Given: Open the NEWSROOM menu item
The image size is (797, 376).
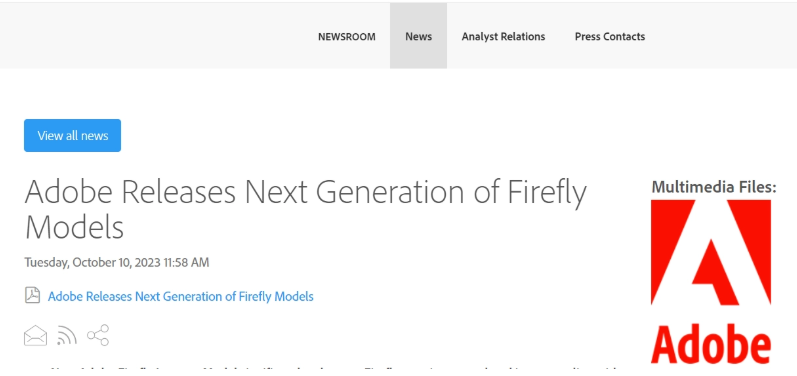Looking at the screenshot, I should [x=347, y=37].
